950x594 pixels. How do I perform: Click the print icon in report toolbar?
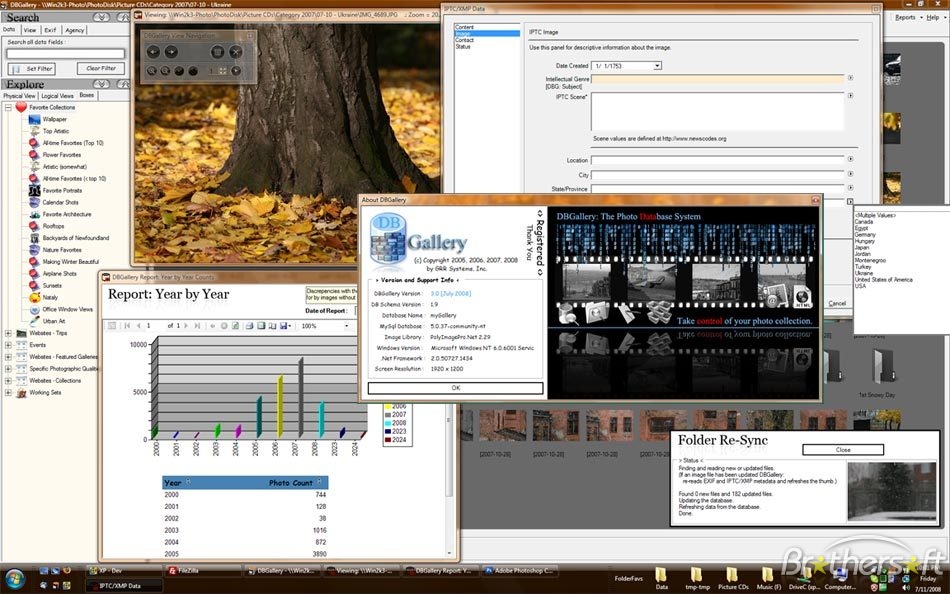coord(249,326)
